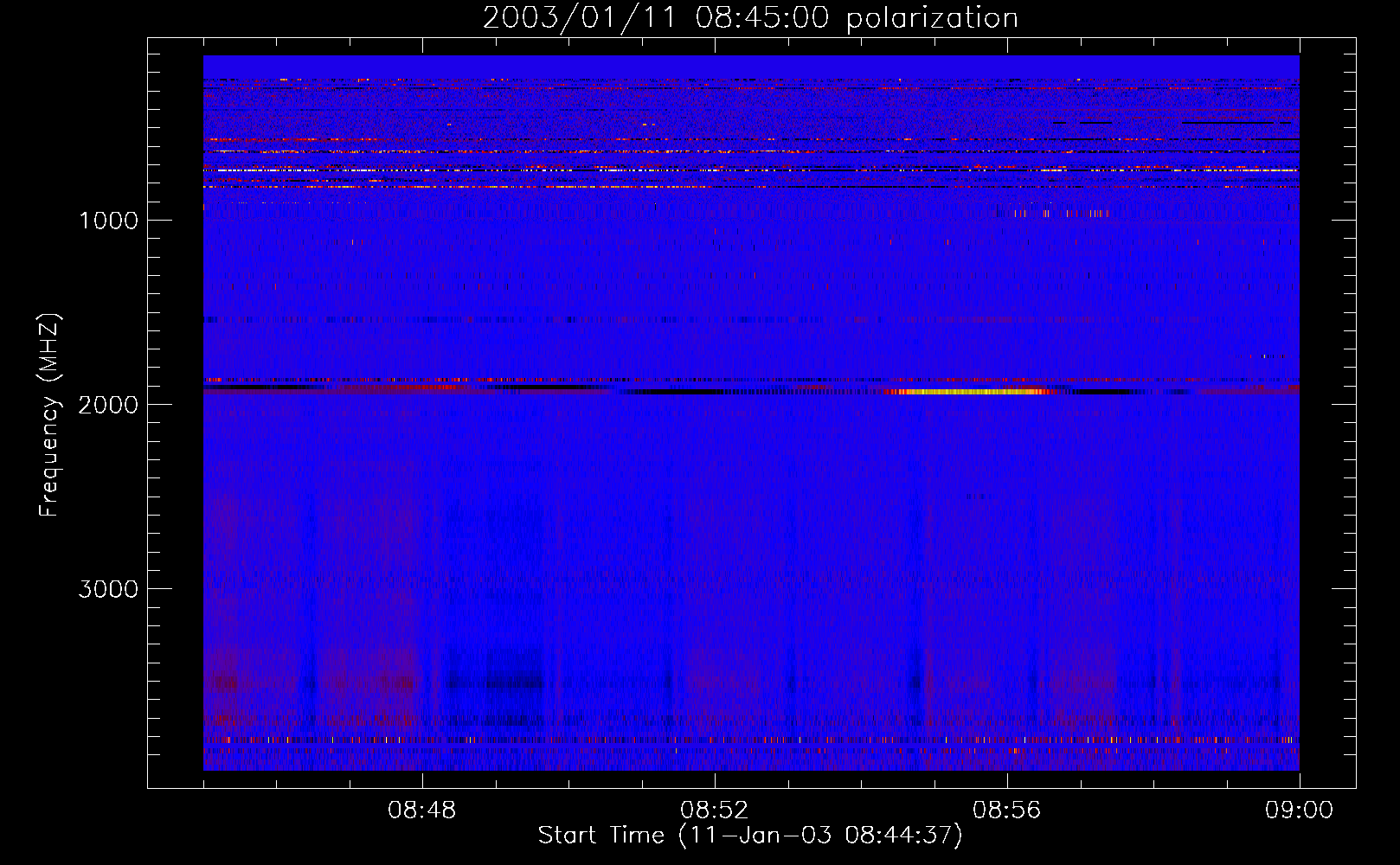
Task: Click the '2000' frequency tick label
Action: pos(108,405)
